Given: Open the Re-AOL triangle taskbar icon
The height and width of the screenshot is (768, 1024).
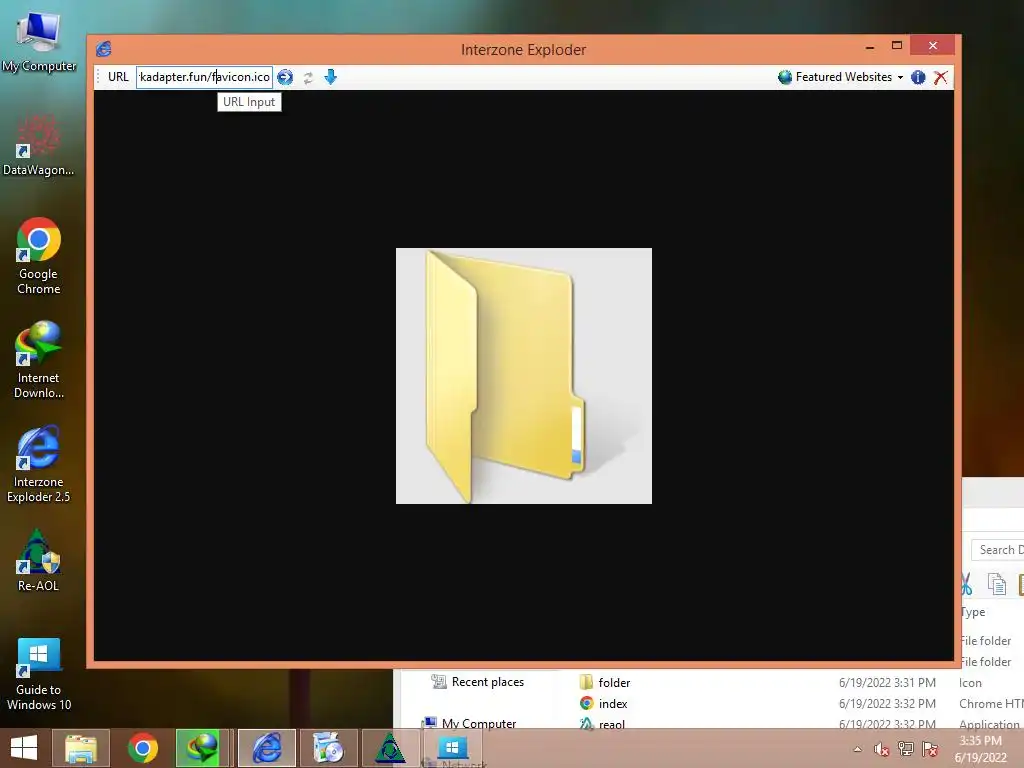Looking at the screenshot, I should pos(389,748).
